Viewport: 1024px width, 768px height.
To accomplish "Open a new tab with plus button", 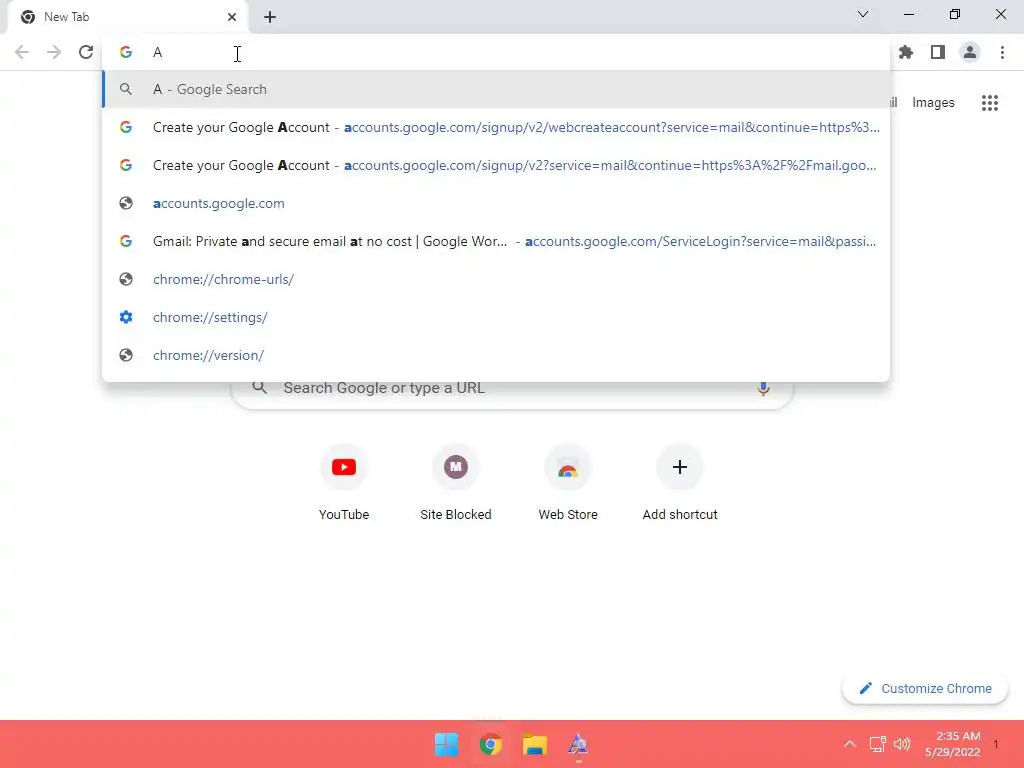I will coord(270,17).
